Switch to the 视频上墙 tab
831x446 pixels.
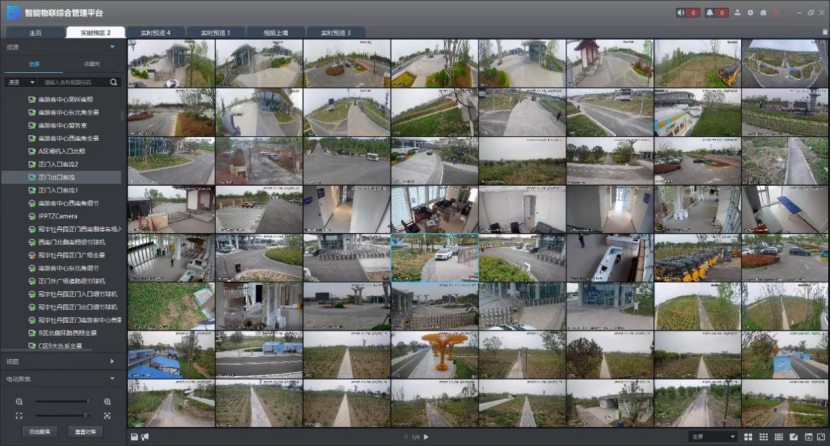click(x=275, y=33)
